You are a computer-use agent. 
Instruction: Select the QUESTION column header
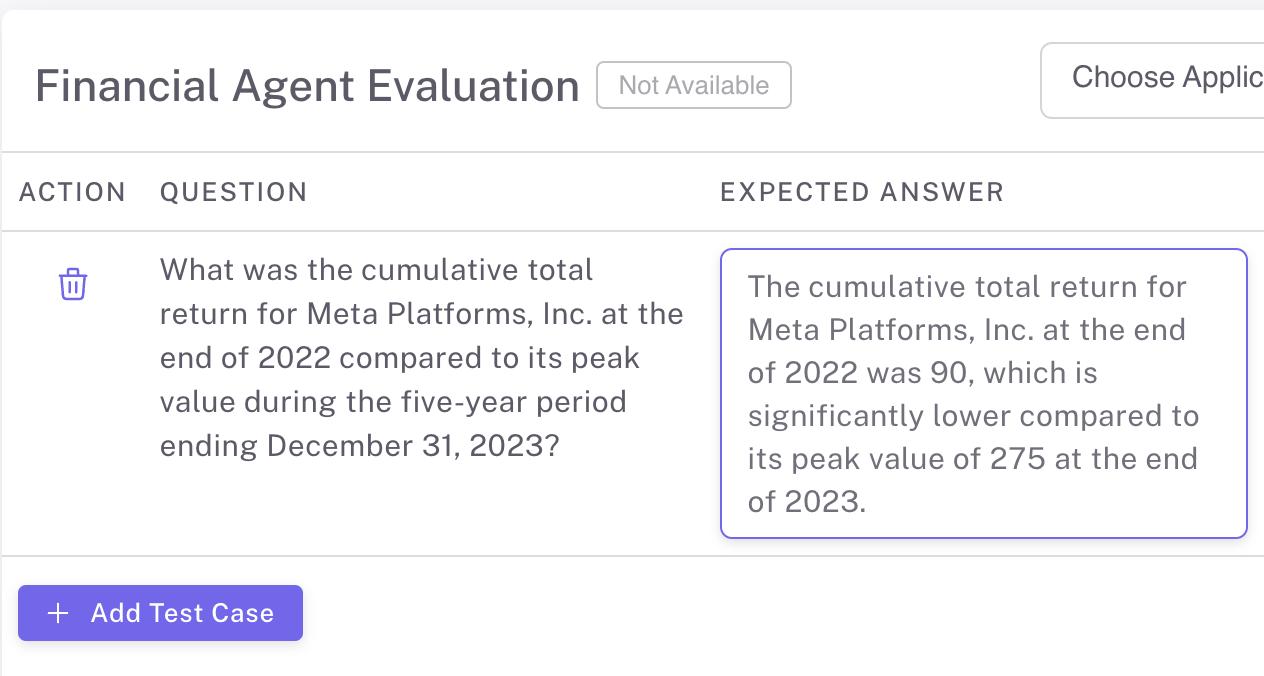tap(234, 192)
